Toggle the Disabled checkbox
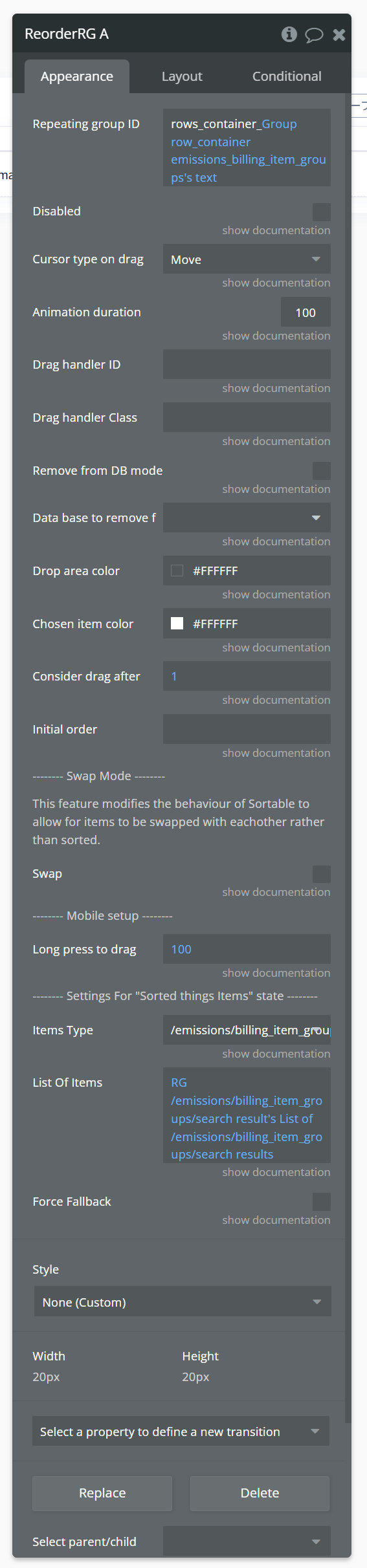 pos(322,212)
